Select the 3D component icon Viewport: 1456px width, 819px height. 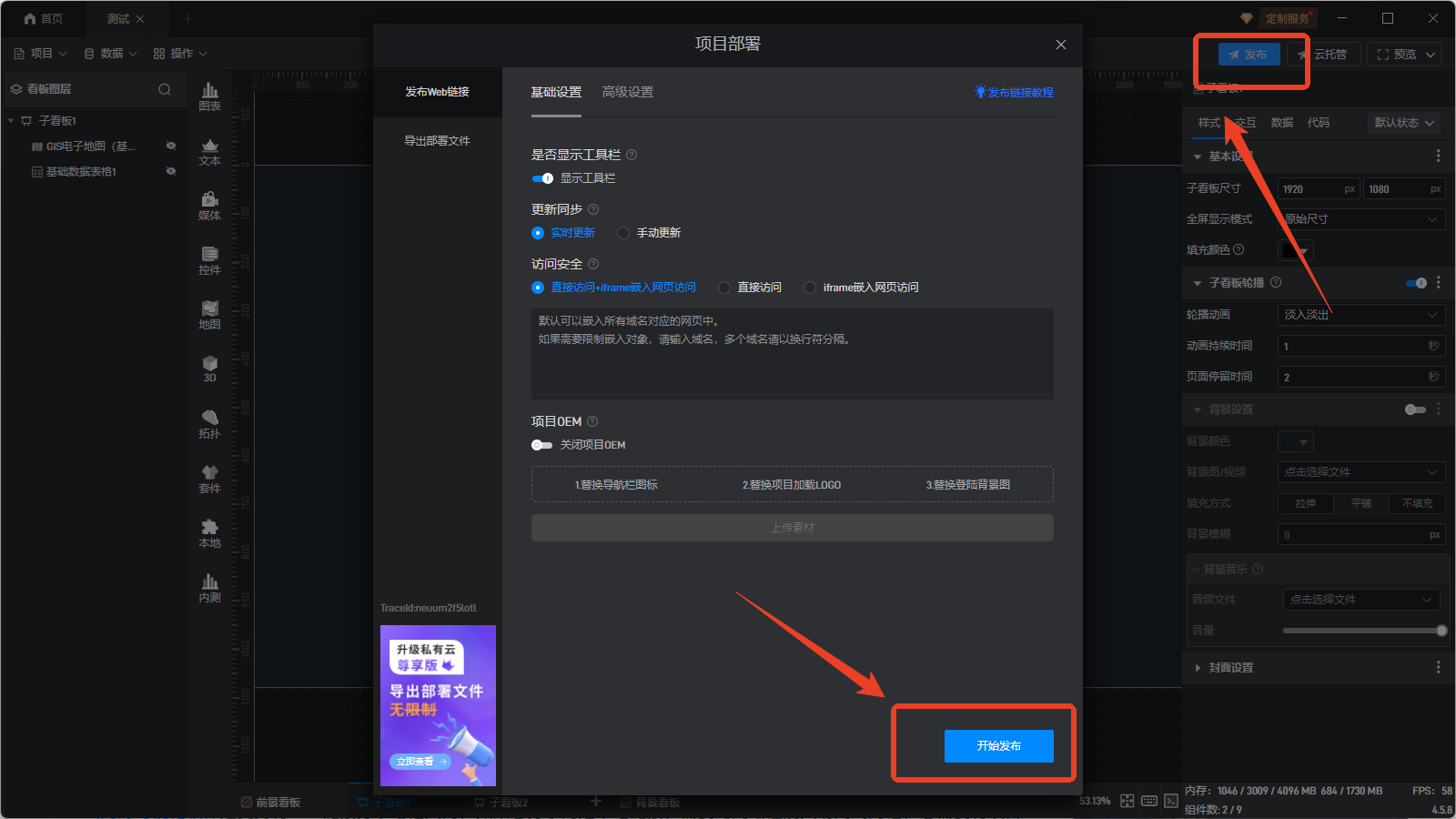(x=209, y=369)
